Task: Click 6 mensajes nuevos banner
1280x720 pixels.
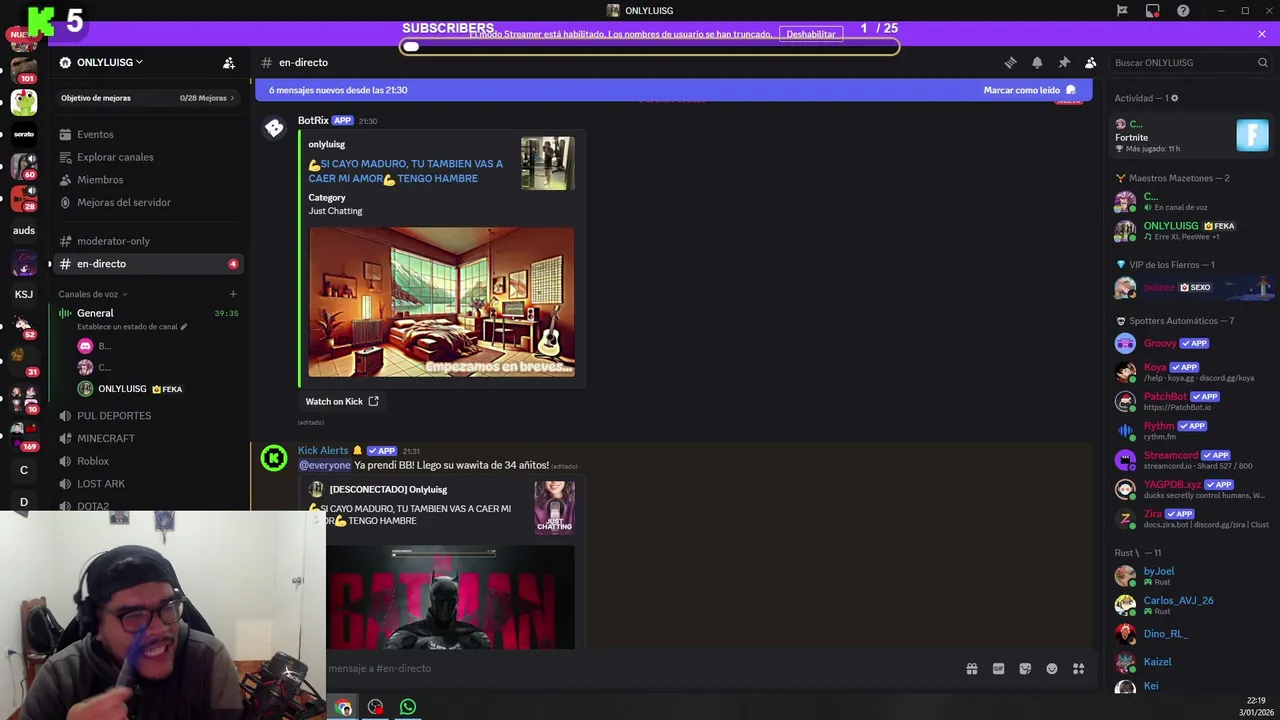Action: coord(338,90)
